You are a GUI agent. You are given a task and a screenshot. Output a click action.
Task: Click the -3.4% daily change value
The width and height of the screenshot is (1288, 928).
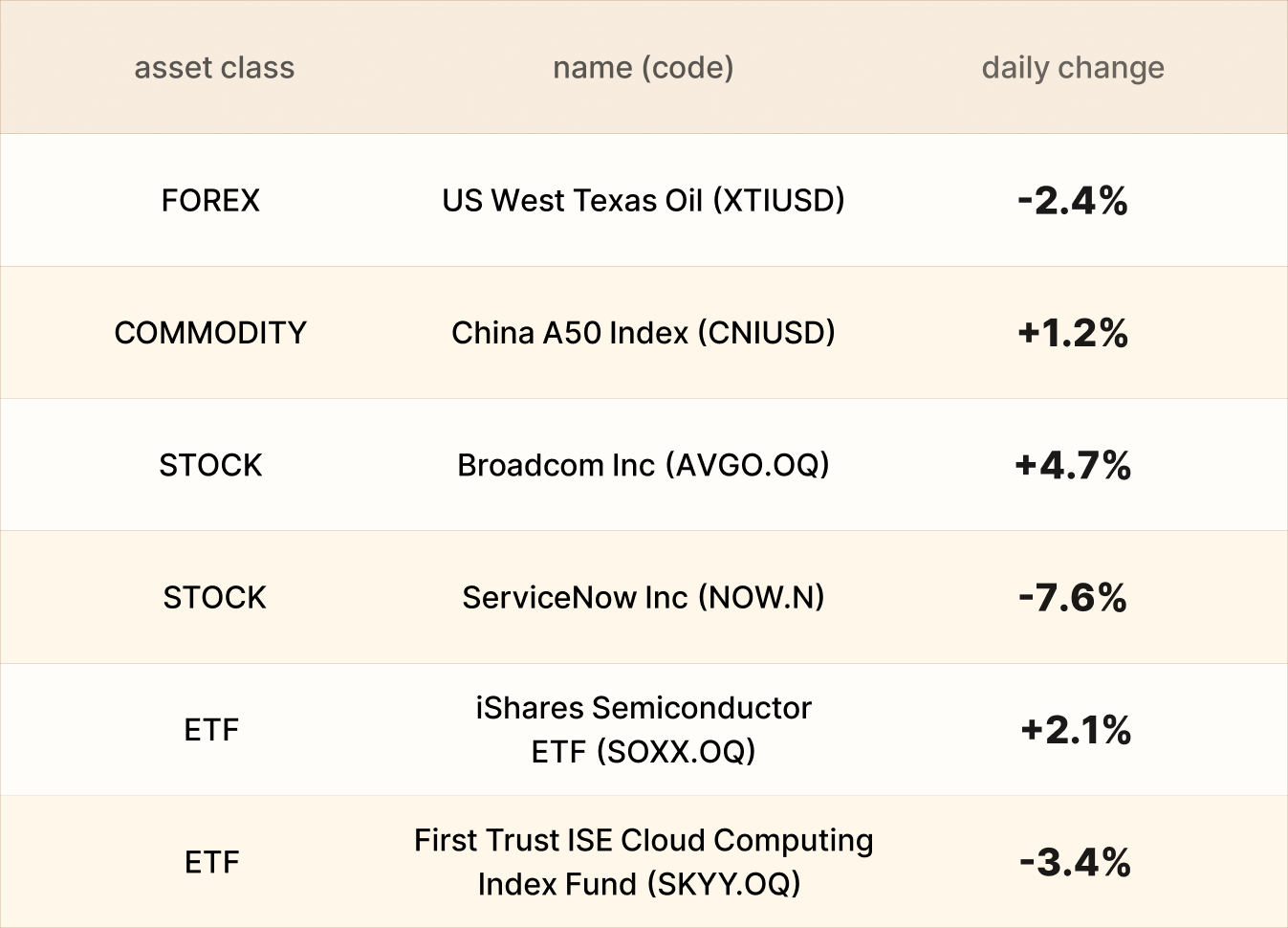tap(1075, 862)
